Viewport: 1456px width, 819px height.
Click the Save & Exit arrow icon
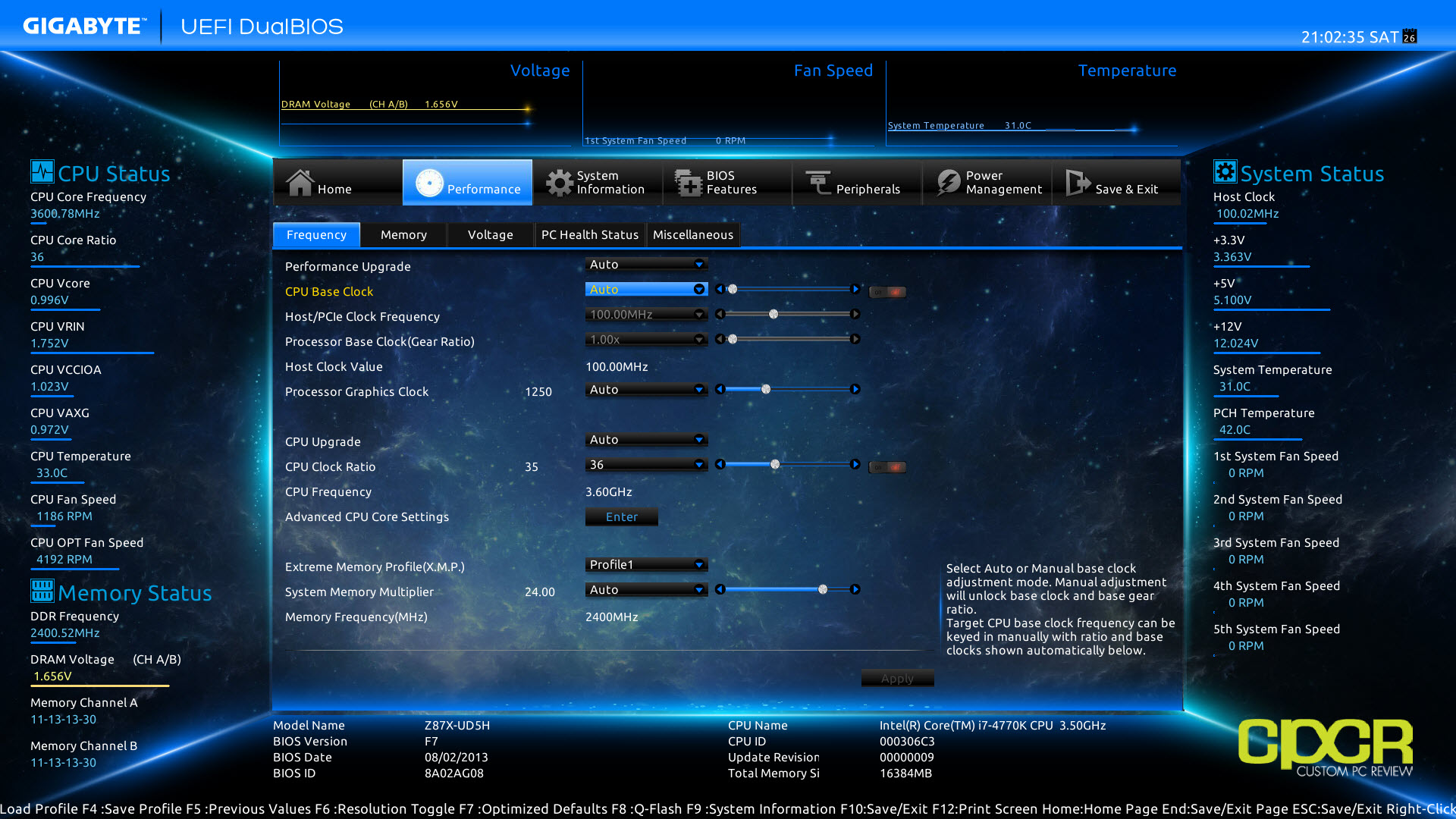[x=1078, y=183]
